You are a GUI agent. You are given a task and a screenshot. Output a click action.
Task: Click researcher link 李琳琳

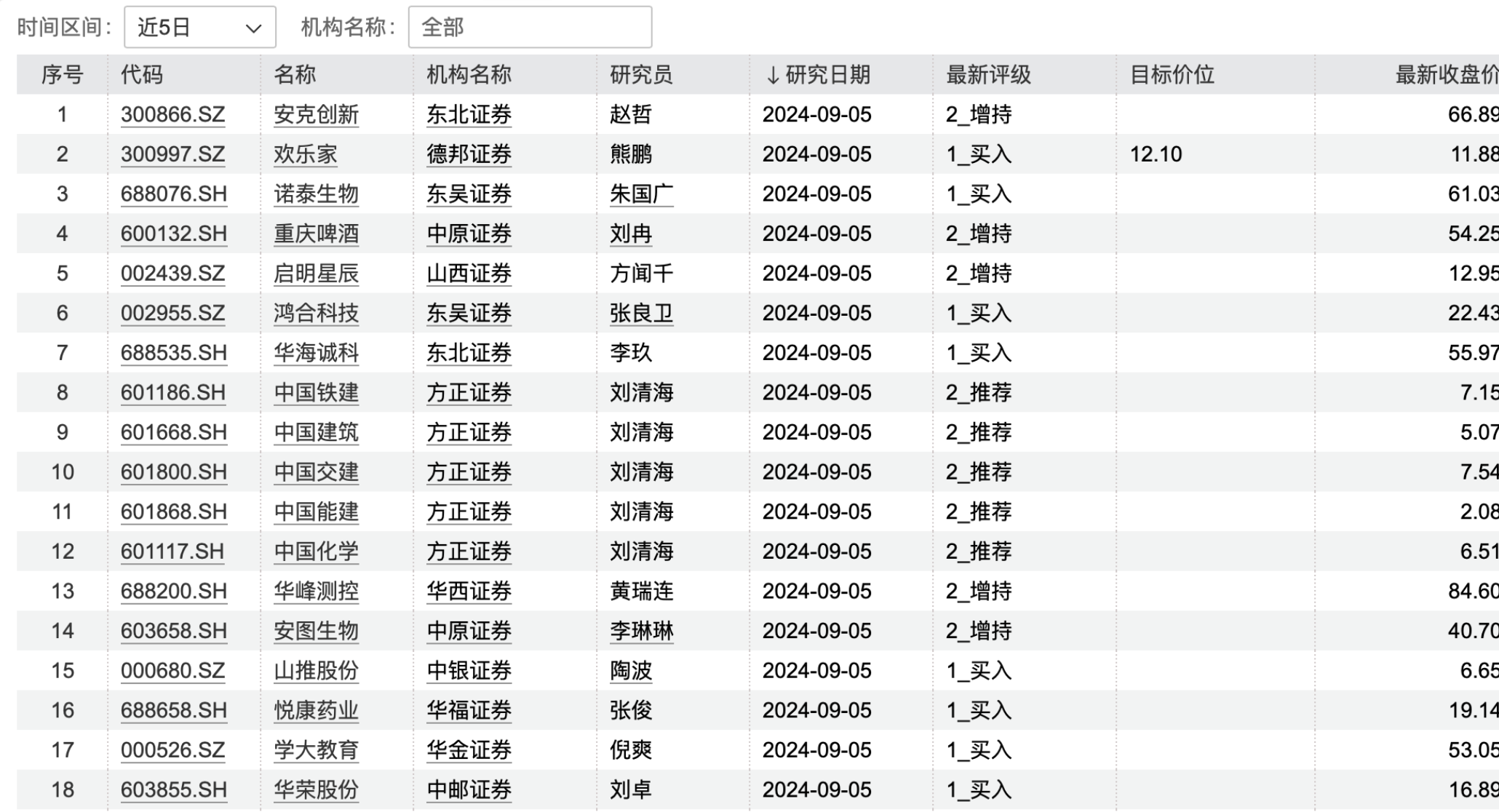[641, 631]
